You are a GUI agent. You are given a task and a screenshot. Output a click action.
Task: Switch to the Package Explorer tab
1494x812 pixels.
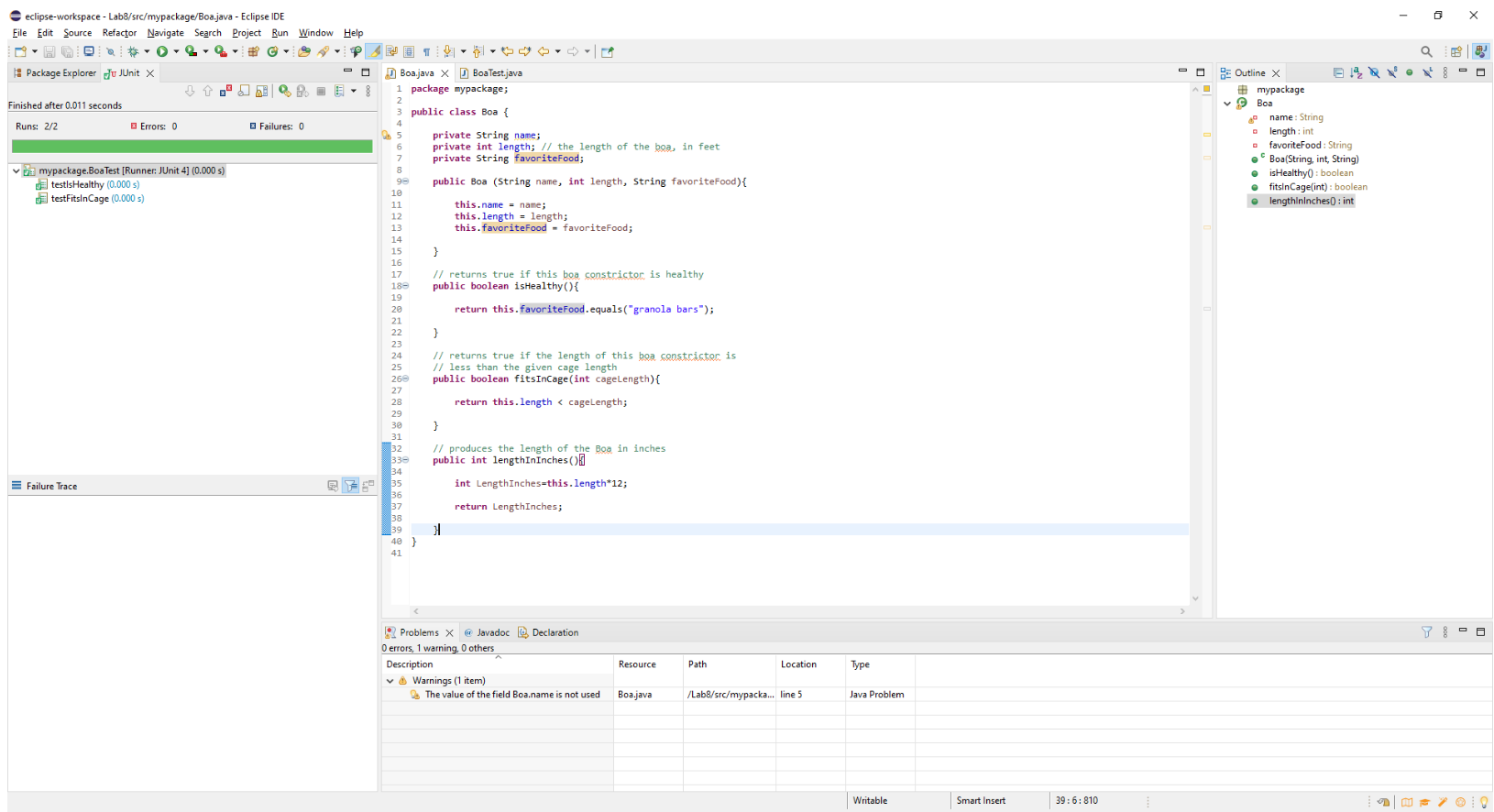pyautogui.click(x=54, y=72)
